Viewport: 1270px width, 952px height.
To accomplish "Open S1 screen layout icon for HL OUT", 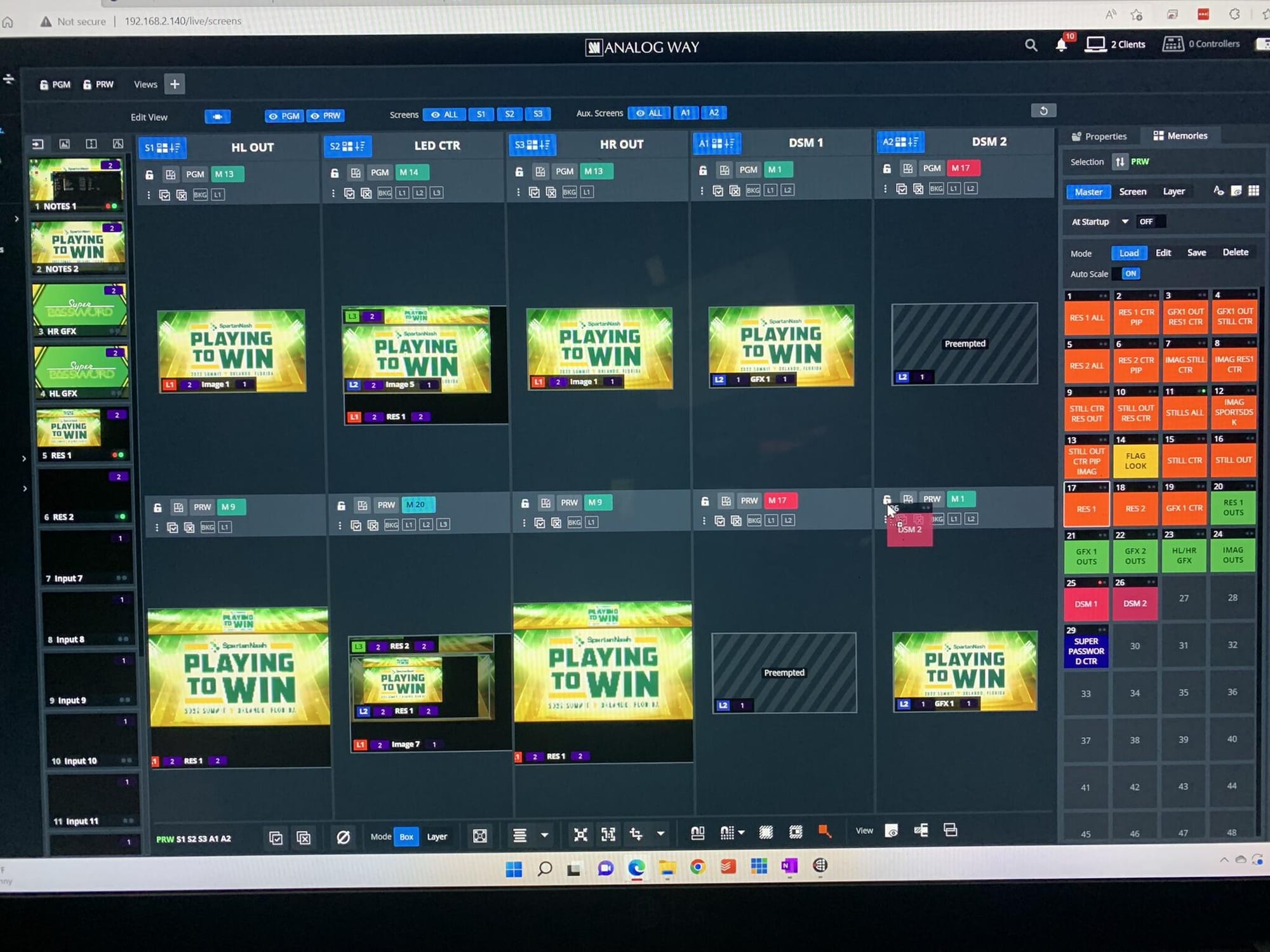I will click(162, 147).
